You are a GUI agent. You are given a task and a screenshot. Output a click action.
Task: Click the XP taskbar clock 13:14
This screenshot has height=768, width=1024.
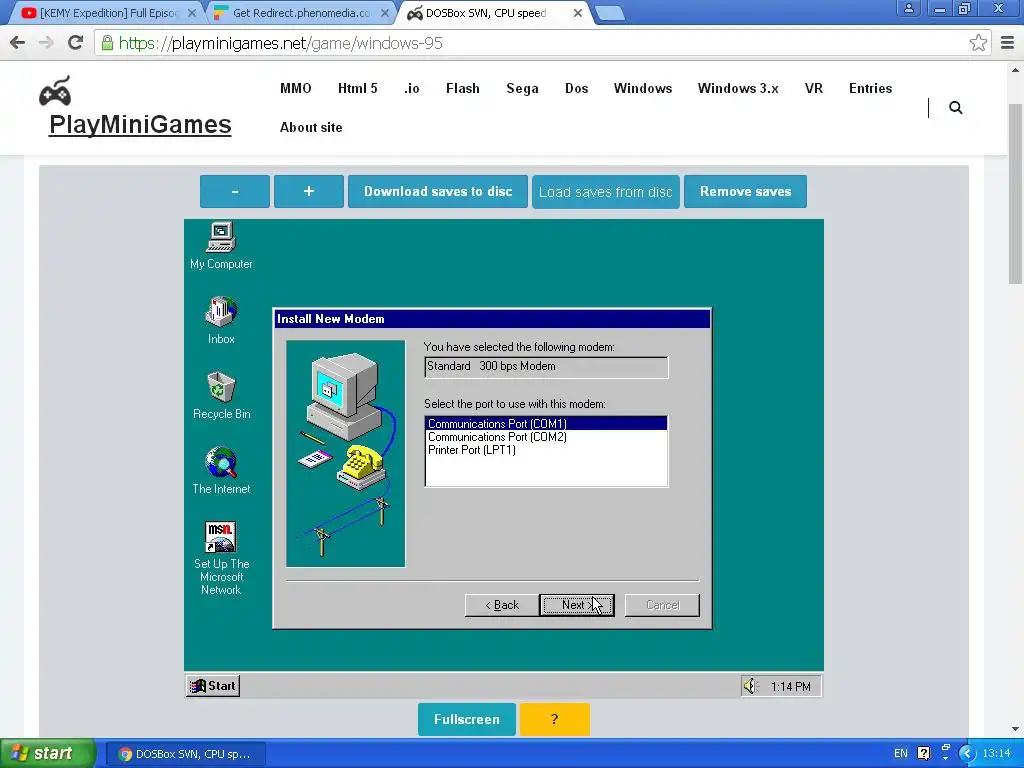pos(997,753)
